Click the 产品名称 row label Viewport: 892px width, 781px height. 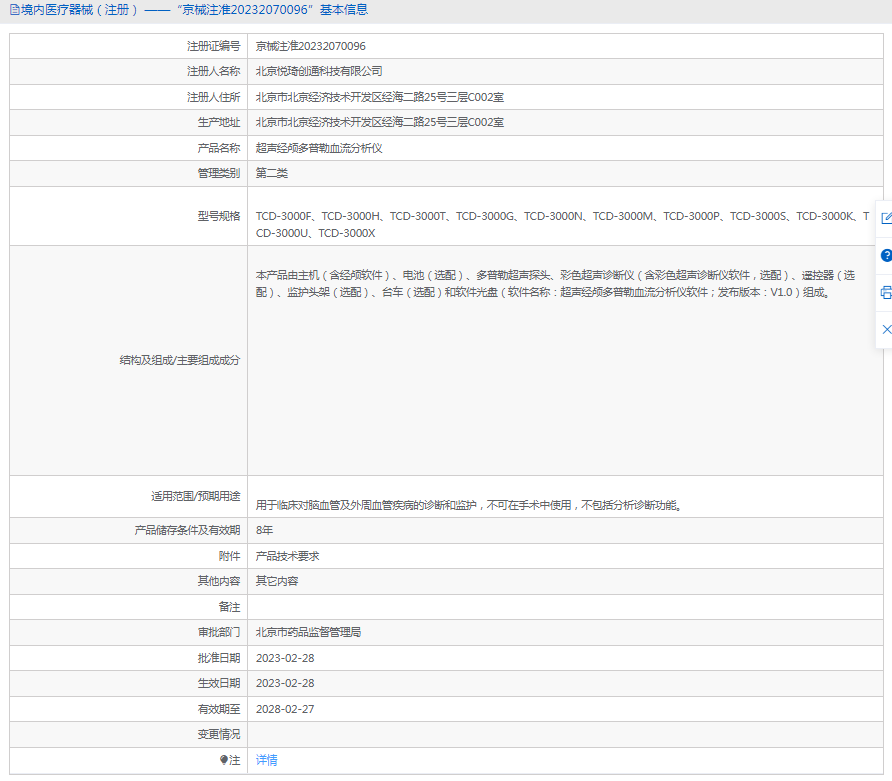(x=218, y=148)
